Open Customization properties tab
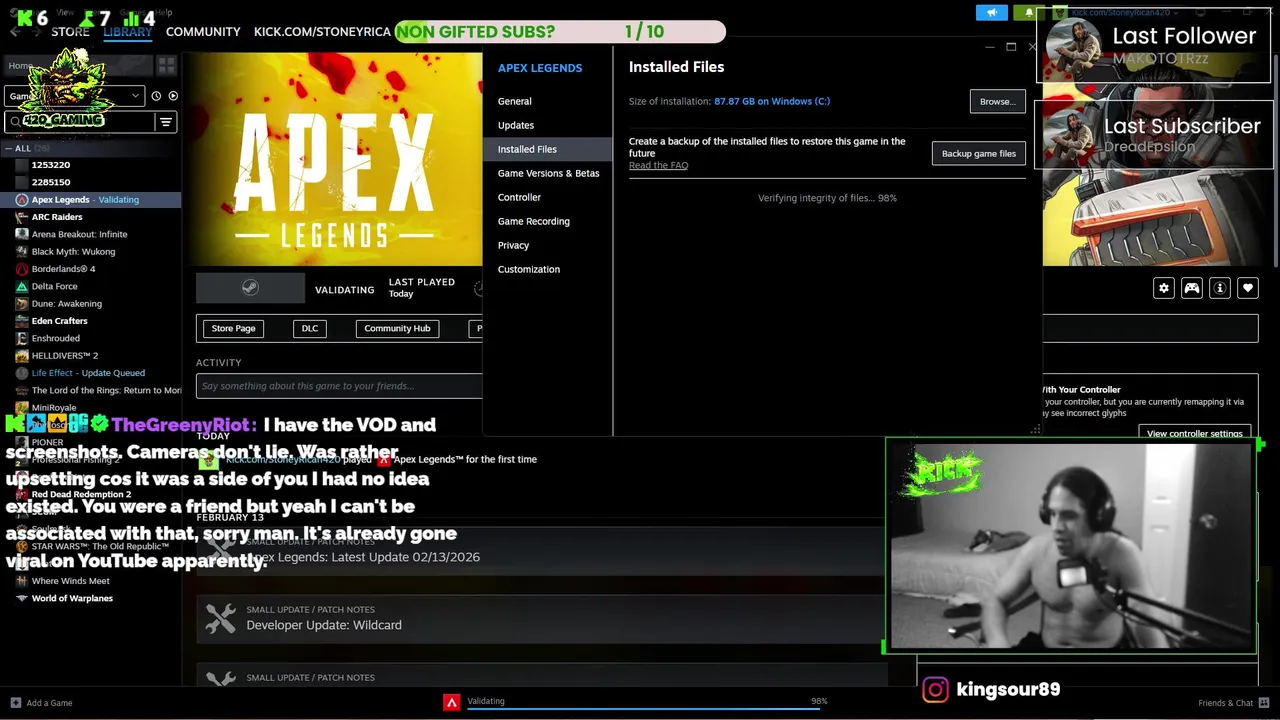The image size is (1280, 720). (529, 269)
